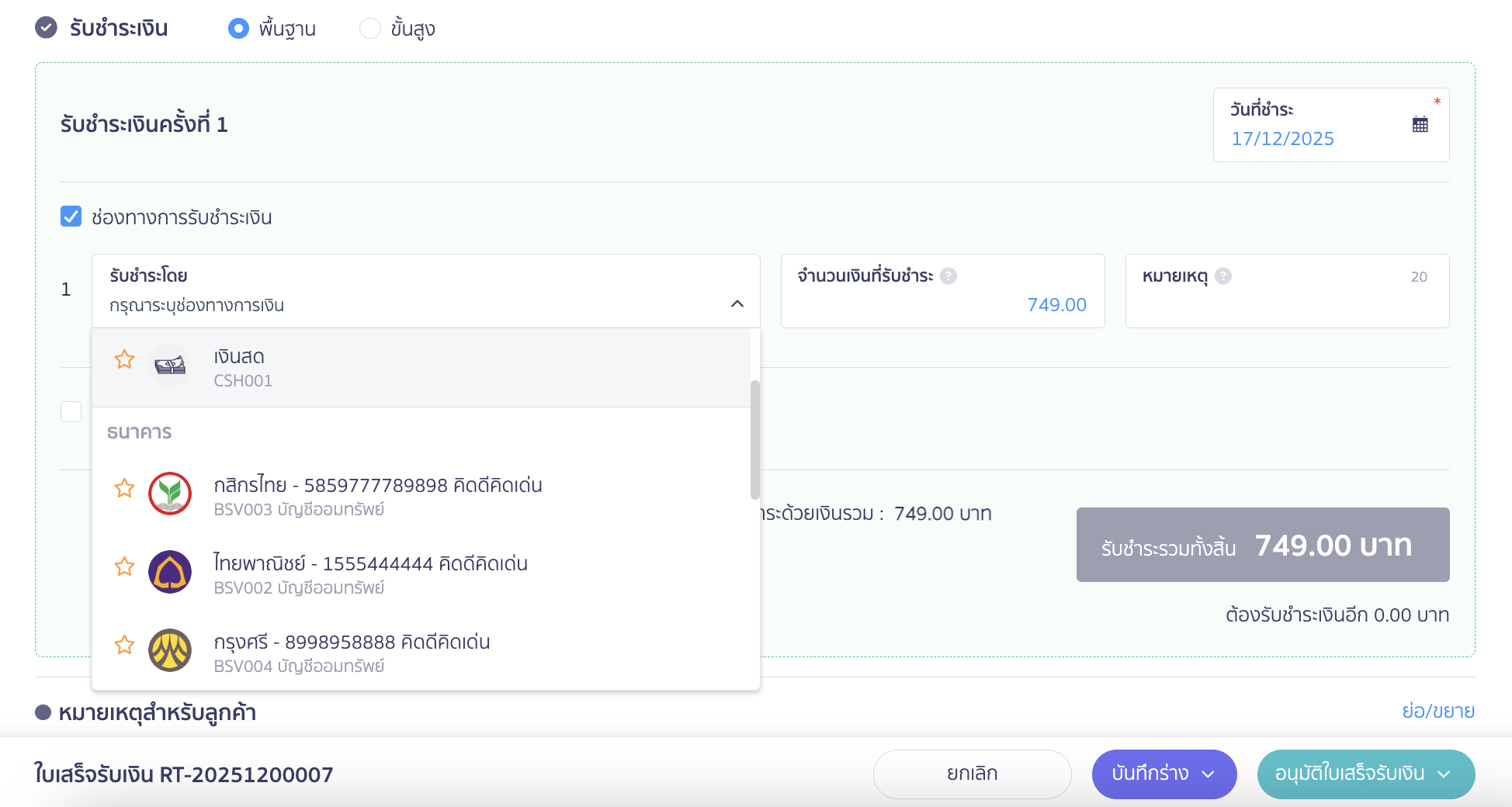Click the dropdown list scrollbar
The width and height of the screenshot is (1512, 807).
[754, 439]
